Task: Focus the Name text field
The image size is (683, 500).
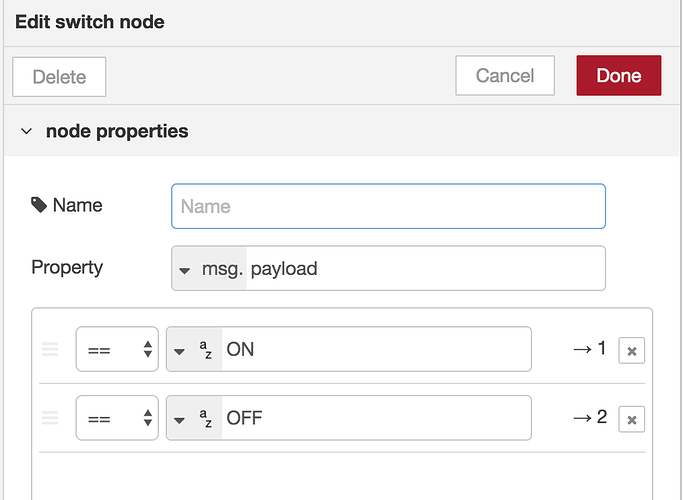Action: pyautogui.click(x=388, y=206)
